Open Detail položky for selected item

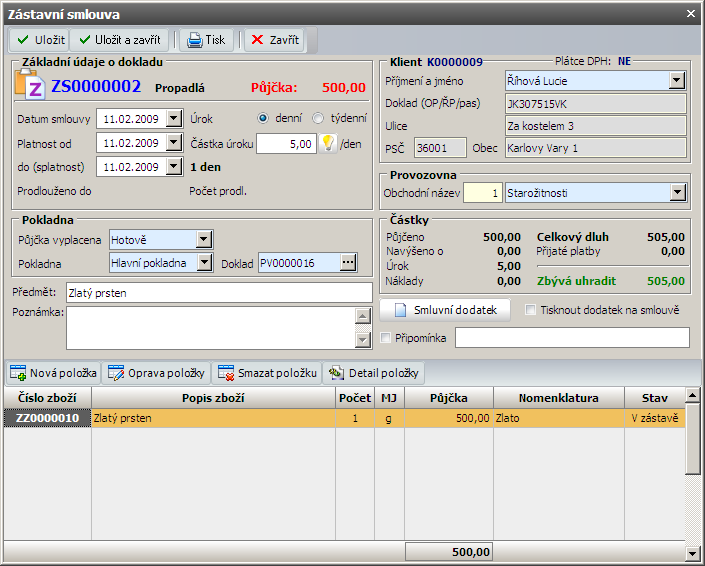(374, 373)
